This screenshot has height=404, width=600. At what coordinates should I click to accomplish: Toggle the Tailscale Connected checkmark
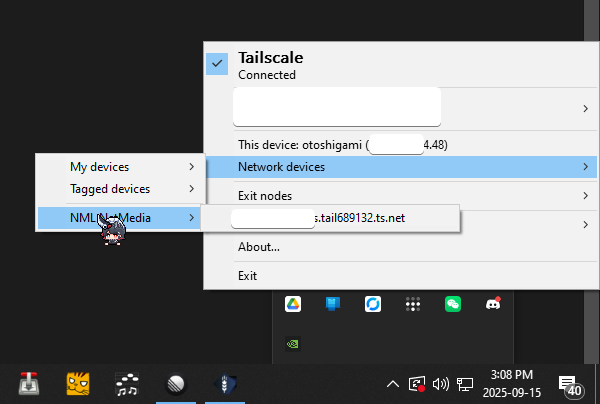click(217, 64)
